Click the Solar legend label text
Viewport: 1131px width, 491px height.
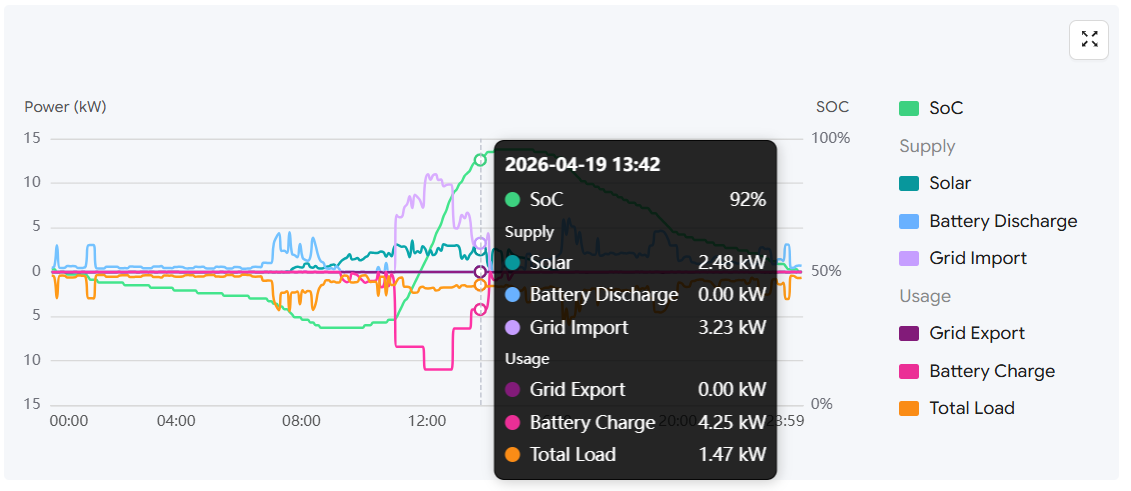(949, 183)
